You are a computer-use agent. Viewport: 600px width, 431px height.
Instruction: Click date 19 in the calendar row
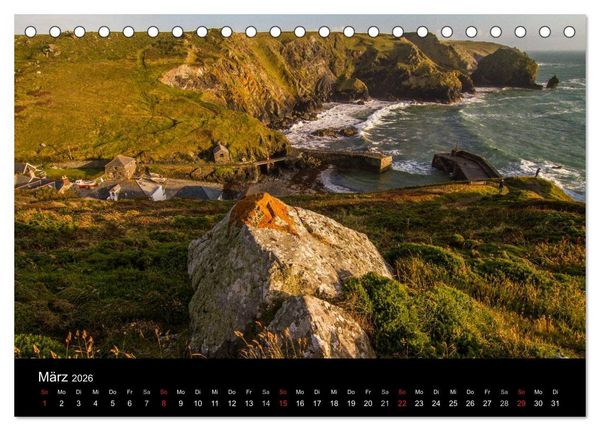[351, 403]
